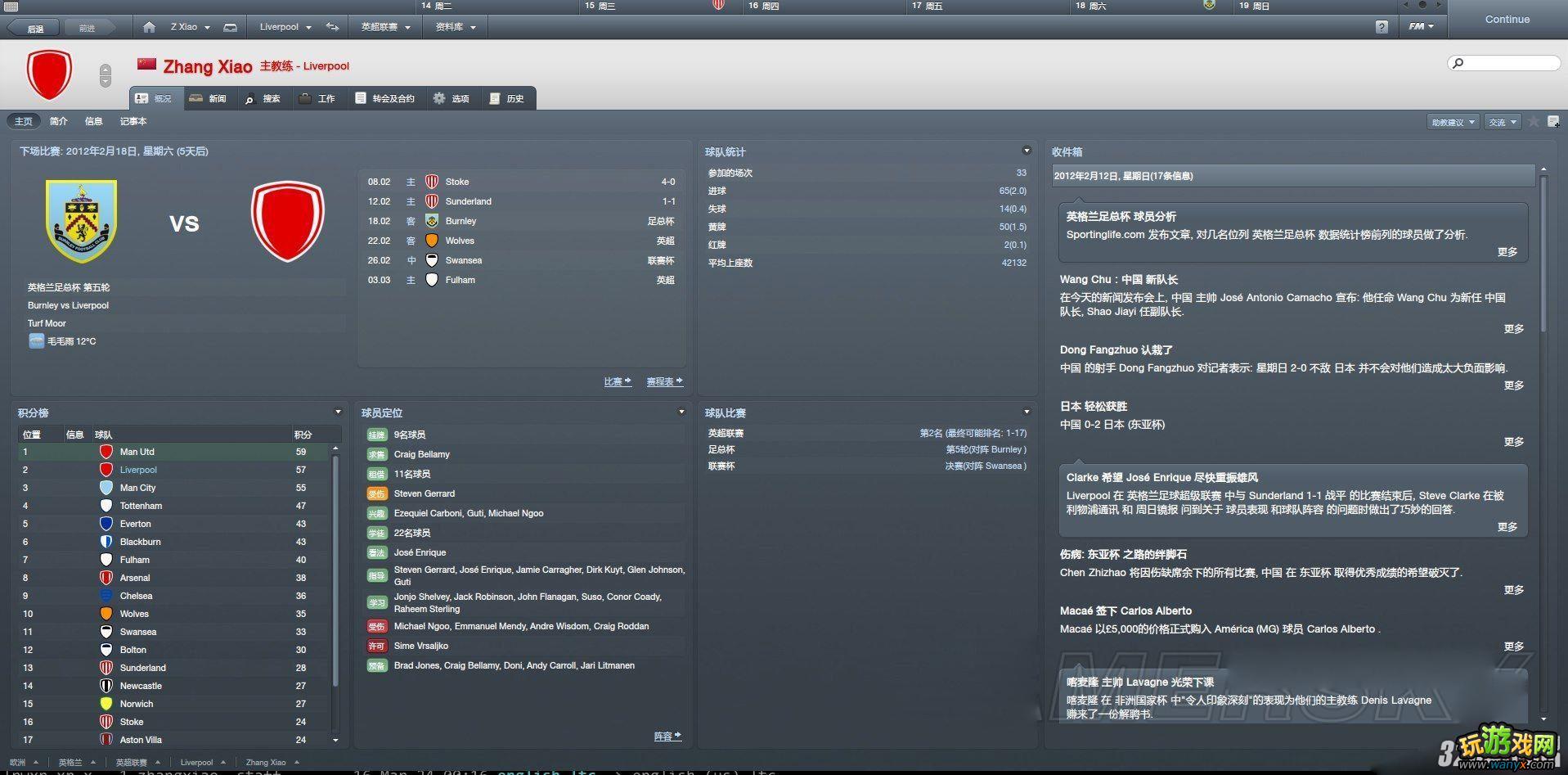Toggle the bookmark star icon
Viewport: 1568px width, 775px height.
click(1534, 121)
